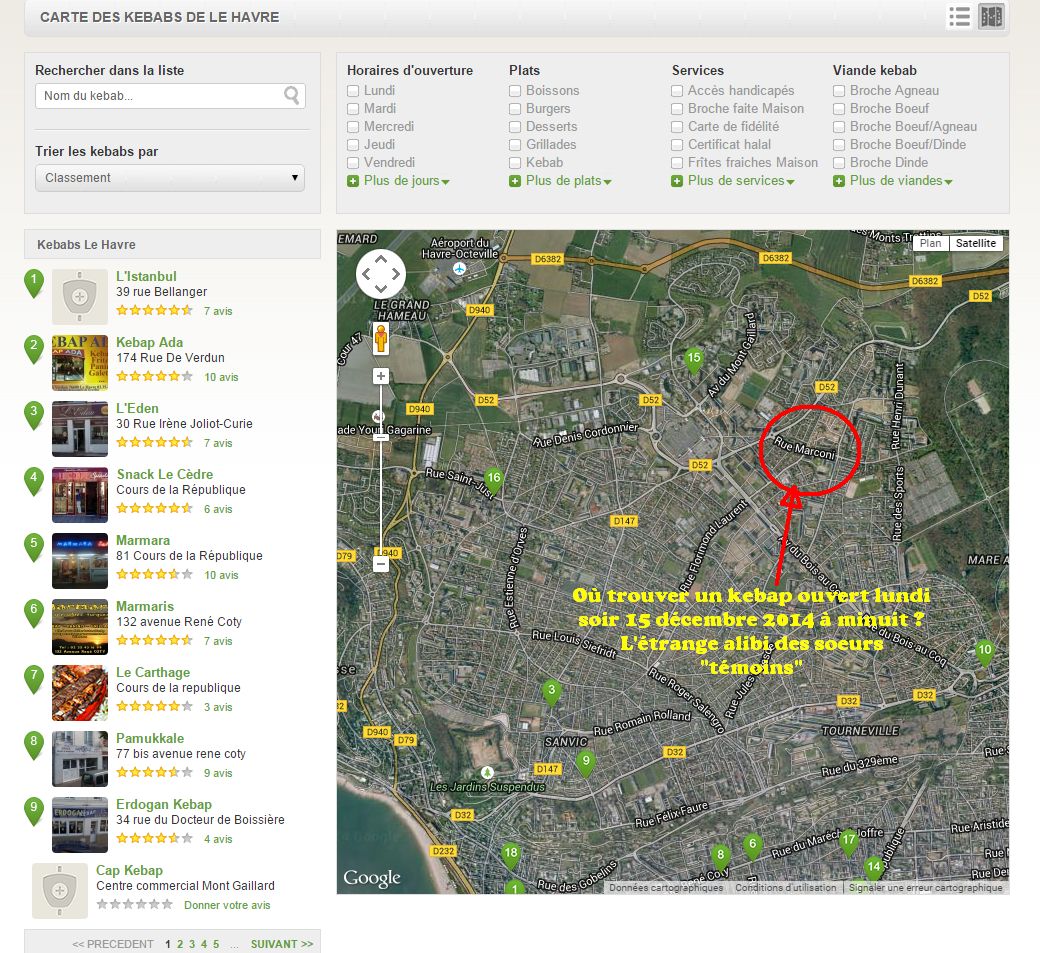Screen dimensions: 1040x953
Task: Click map pan control
Action: [x=381, y=273]
